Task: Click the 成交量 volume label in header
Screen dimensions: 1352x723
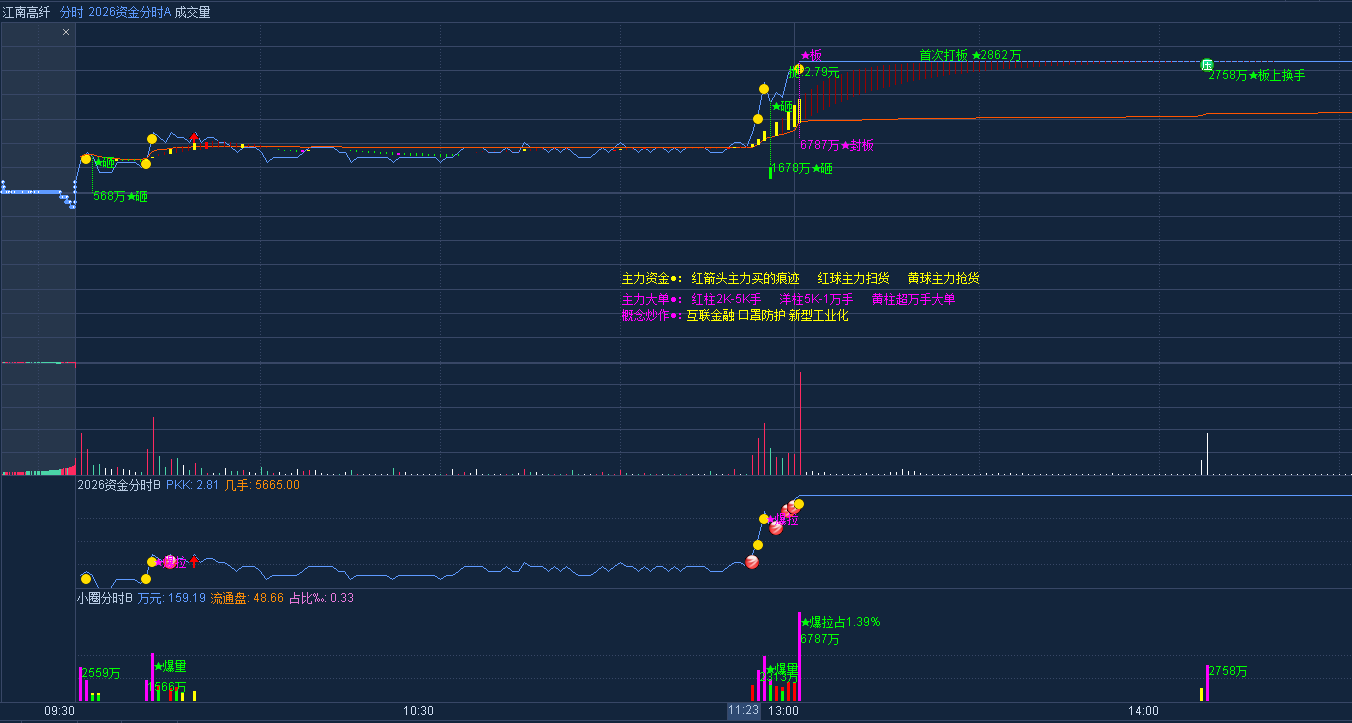Action: [x=193, y=12]
